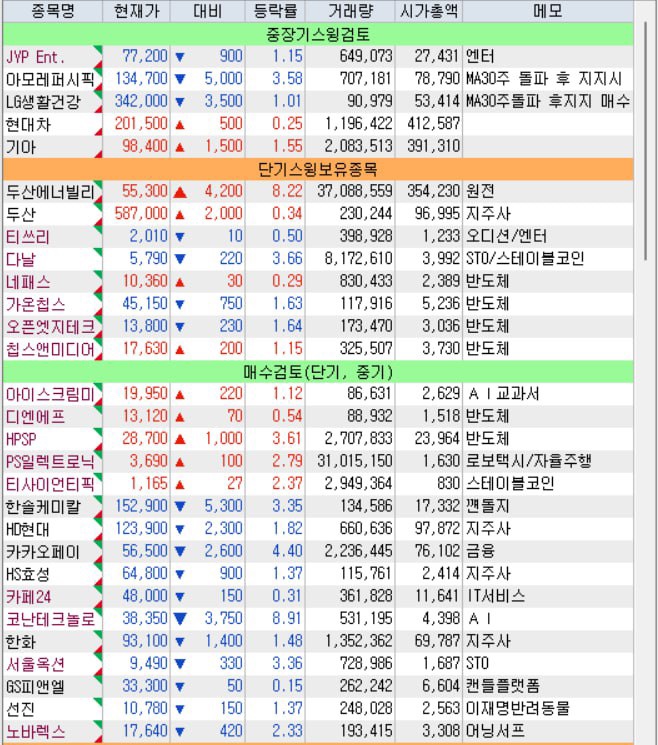Select the 중장기스윙검토 group header row
Image resolution: width=658 pixels, height=745 pixels.
click(x=318, y=34)
